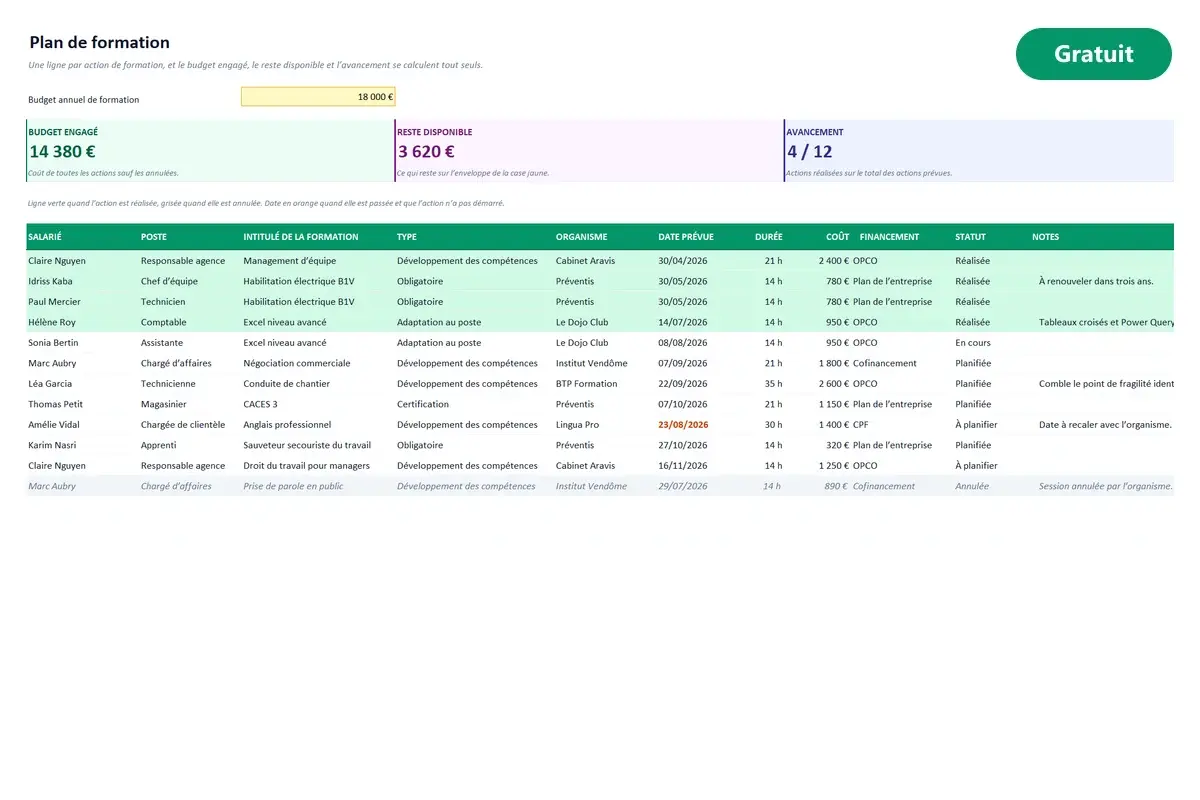Click the Karim Nasri cell
1200x800 pixels.
pos(52,445)
